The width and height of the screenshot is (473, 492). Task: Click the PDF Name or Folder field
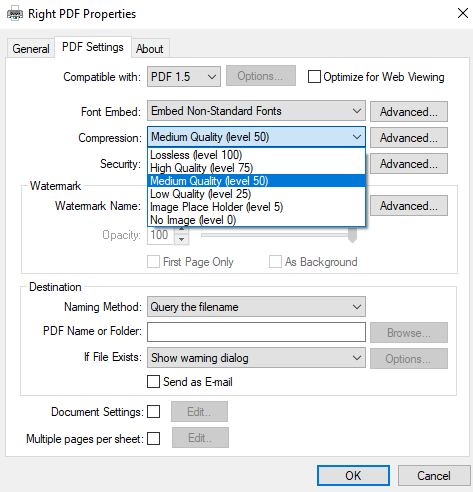click(x=256, y=332)
